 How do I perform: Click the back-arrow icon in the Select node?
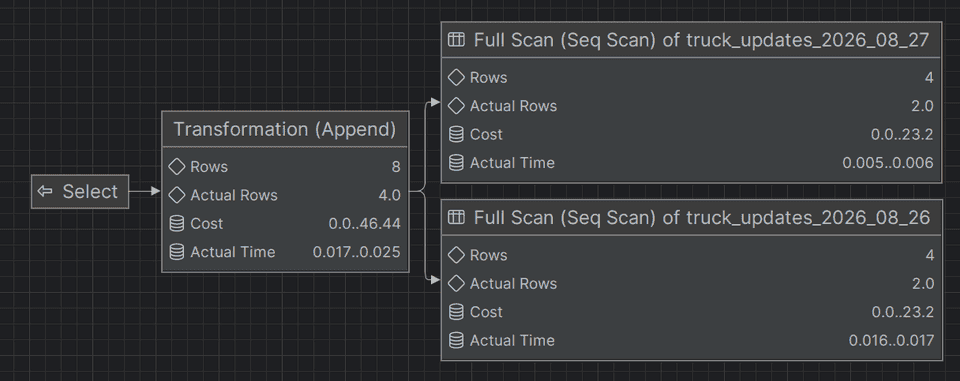45,192
